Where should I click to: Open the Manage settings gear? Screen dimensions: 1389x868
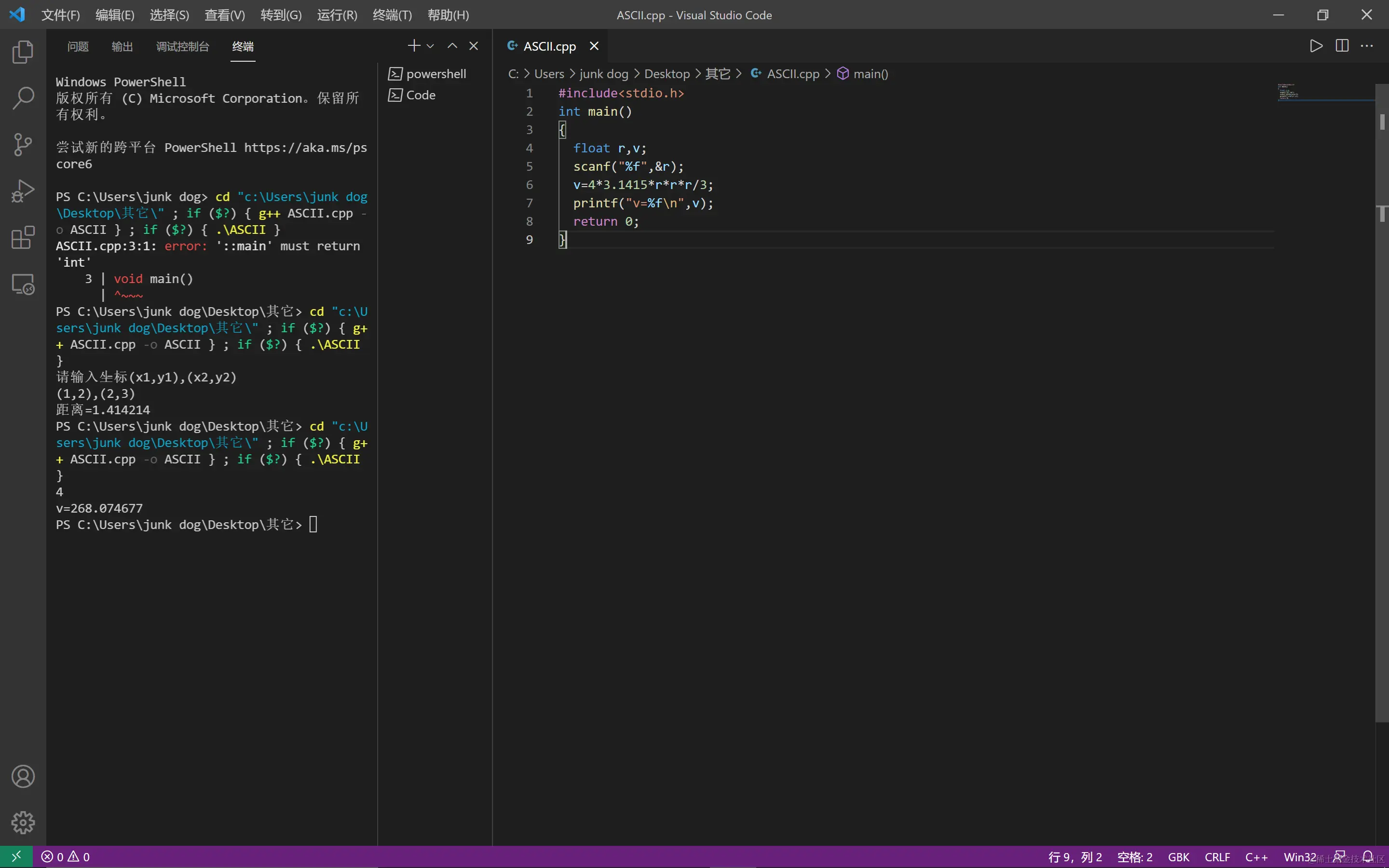tap(23, 822)
